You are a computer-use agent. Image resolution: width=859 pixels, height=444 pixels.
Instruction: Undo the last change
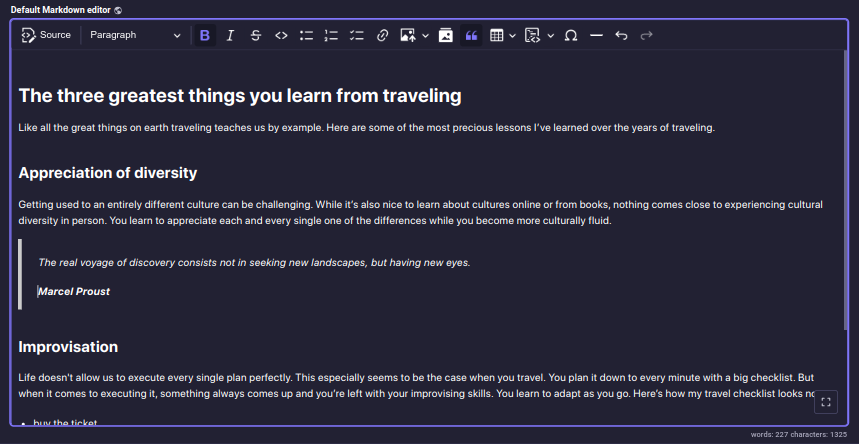click(621, 35)
